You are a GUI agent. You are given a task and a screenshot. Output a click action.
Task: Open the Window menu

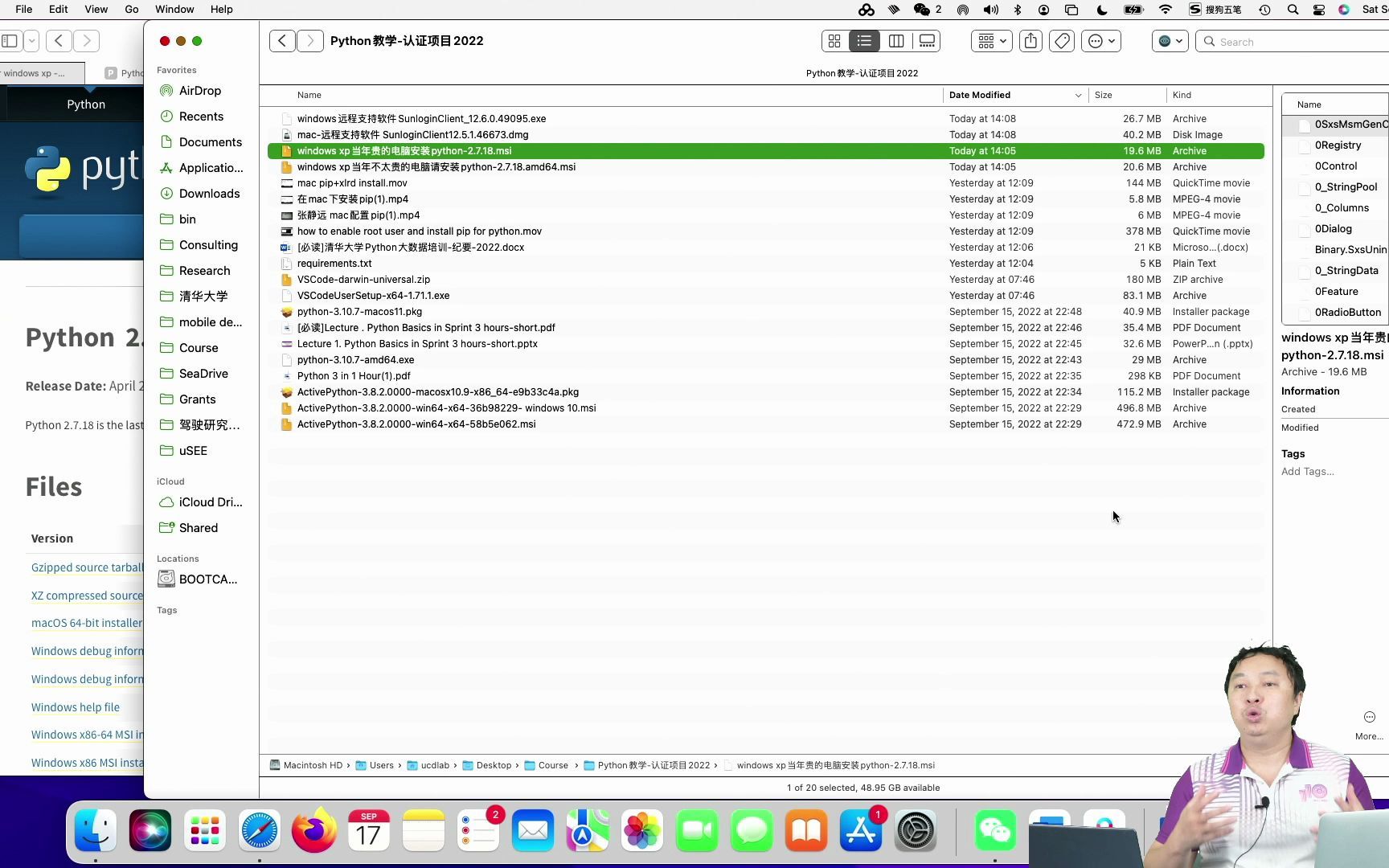point(174,10)
